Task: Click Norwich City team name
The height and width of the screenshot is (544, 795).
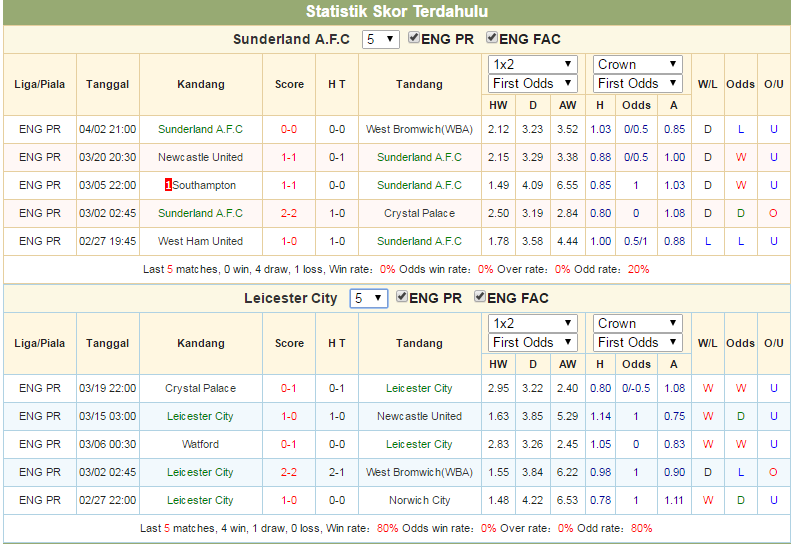Action: point(419,500)
